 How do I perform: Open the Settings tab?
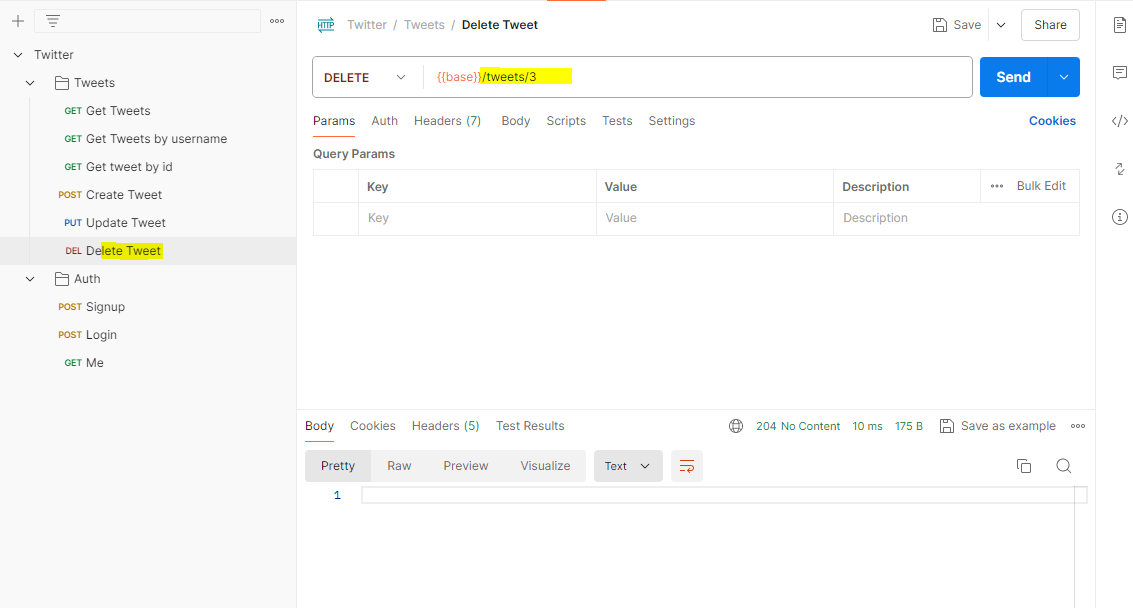(671, 121)
